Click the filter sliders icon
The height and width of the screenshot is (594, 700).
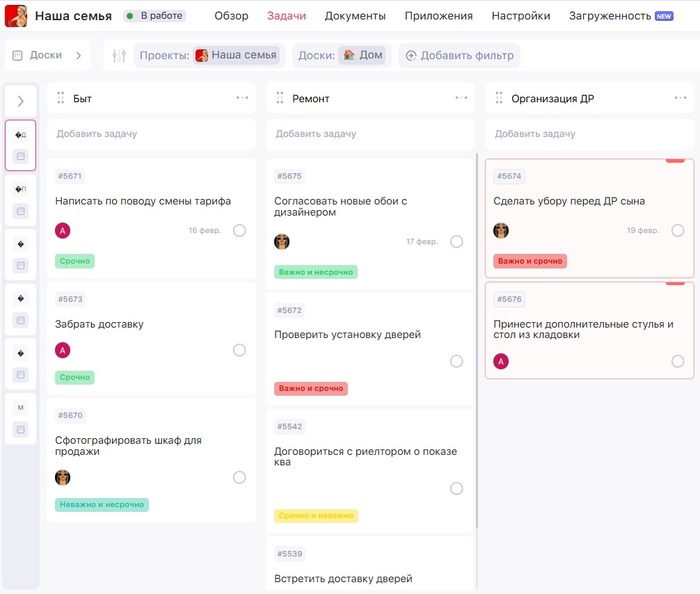click(119, 56)
